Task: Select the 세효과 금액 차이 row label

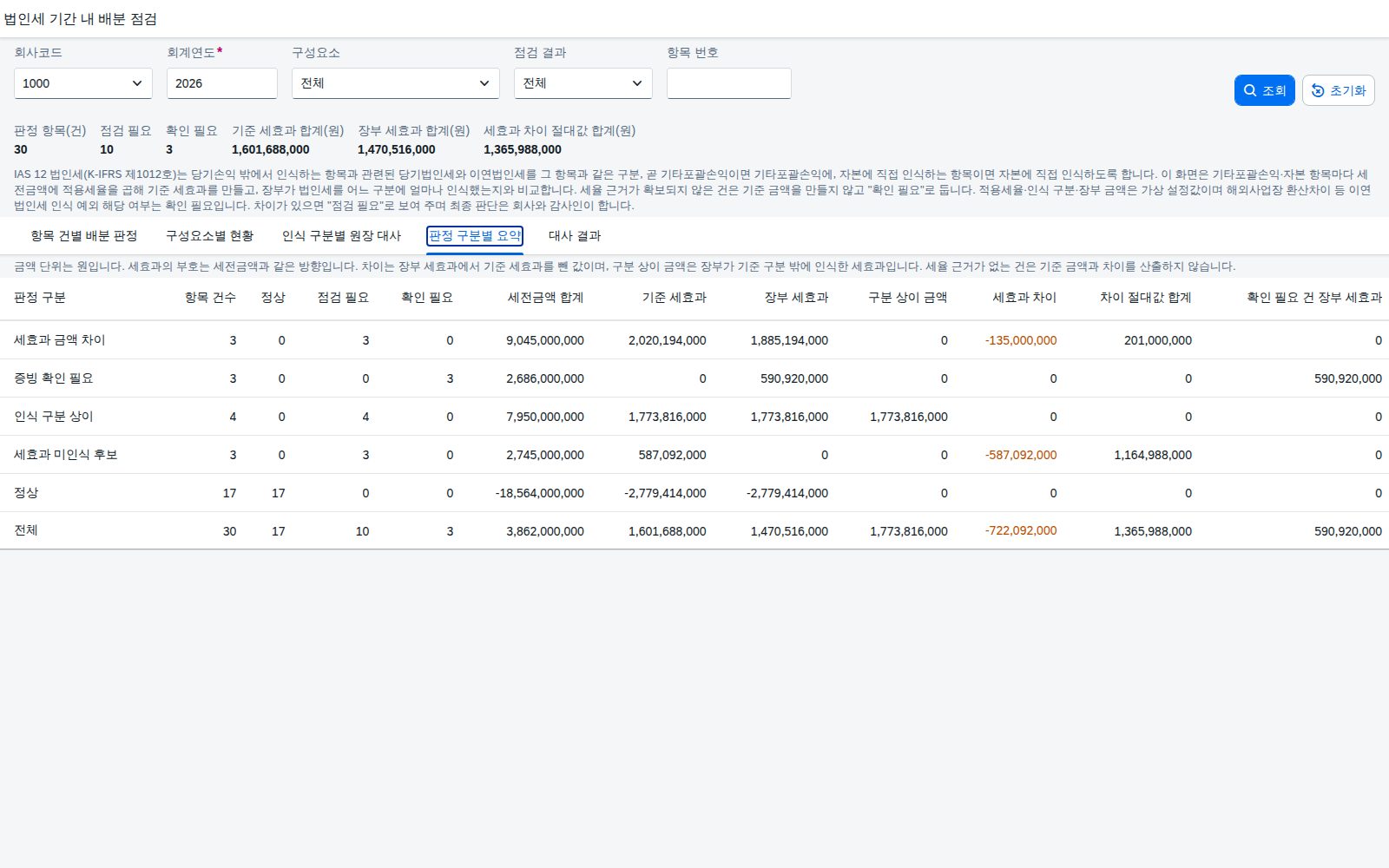Action: click(x=60, y=340)
